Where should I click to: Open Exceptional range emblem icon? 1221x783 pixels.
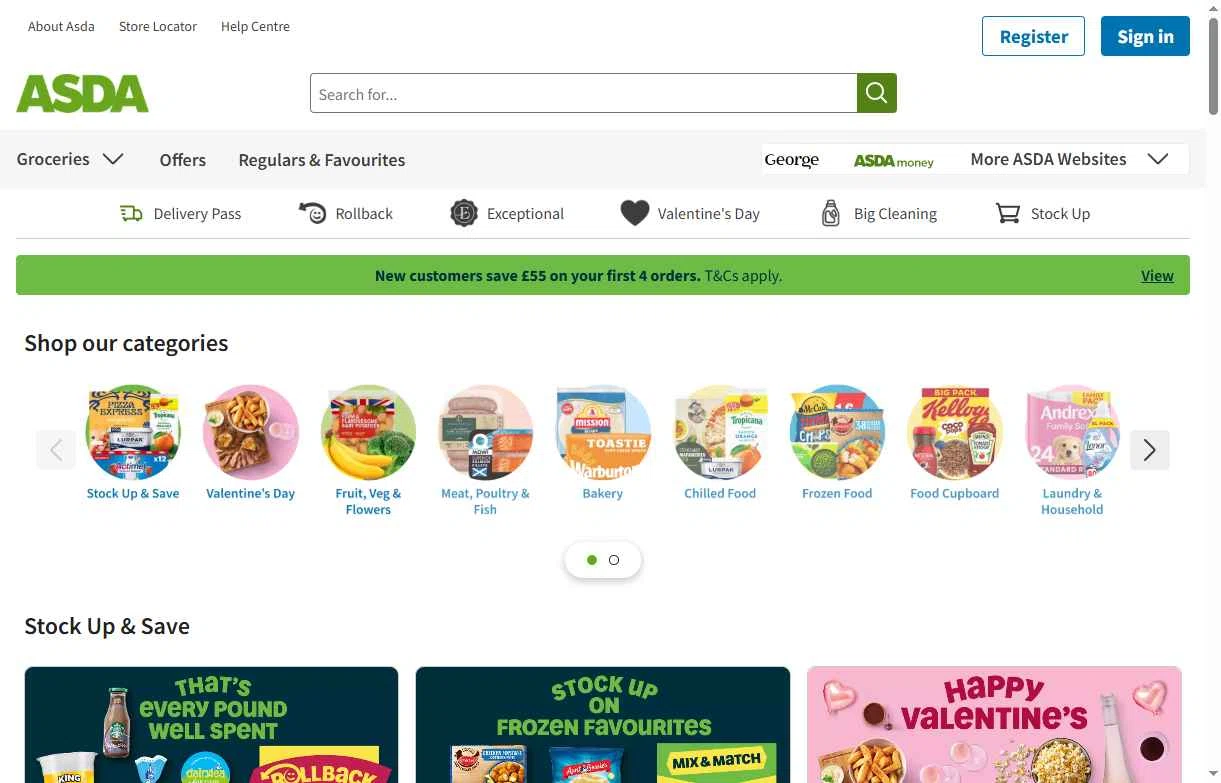[x=464, y=213]
